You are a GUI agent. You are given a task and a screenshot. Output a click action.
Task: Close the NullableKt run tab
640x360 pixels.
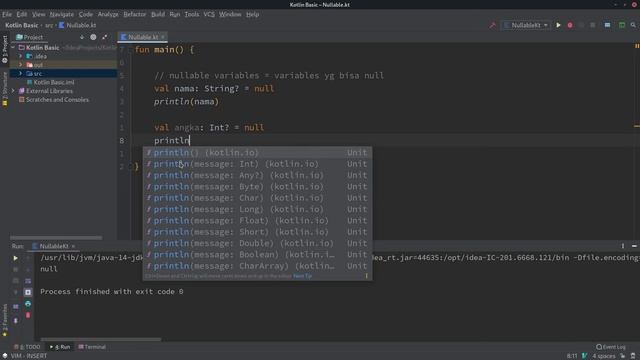[73, 246]
